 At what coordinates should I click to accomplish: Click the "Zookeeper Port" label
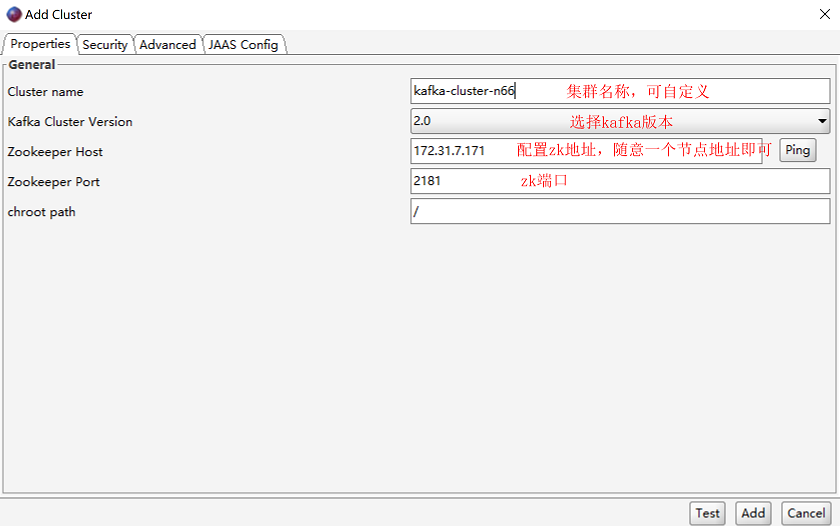point(54,182)
